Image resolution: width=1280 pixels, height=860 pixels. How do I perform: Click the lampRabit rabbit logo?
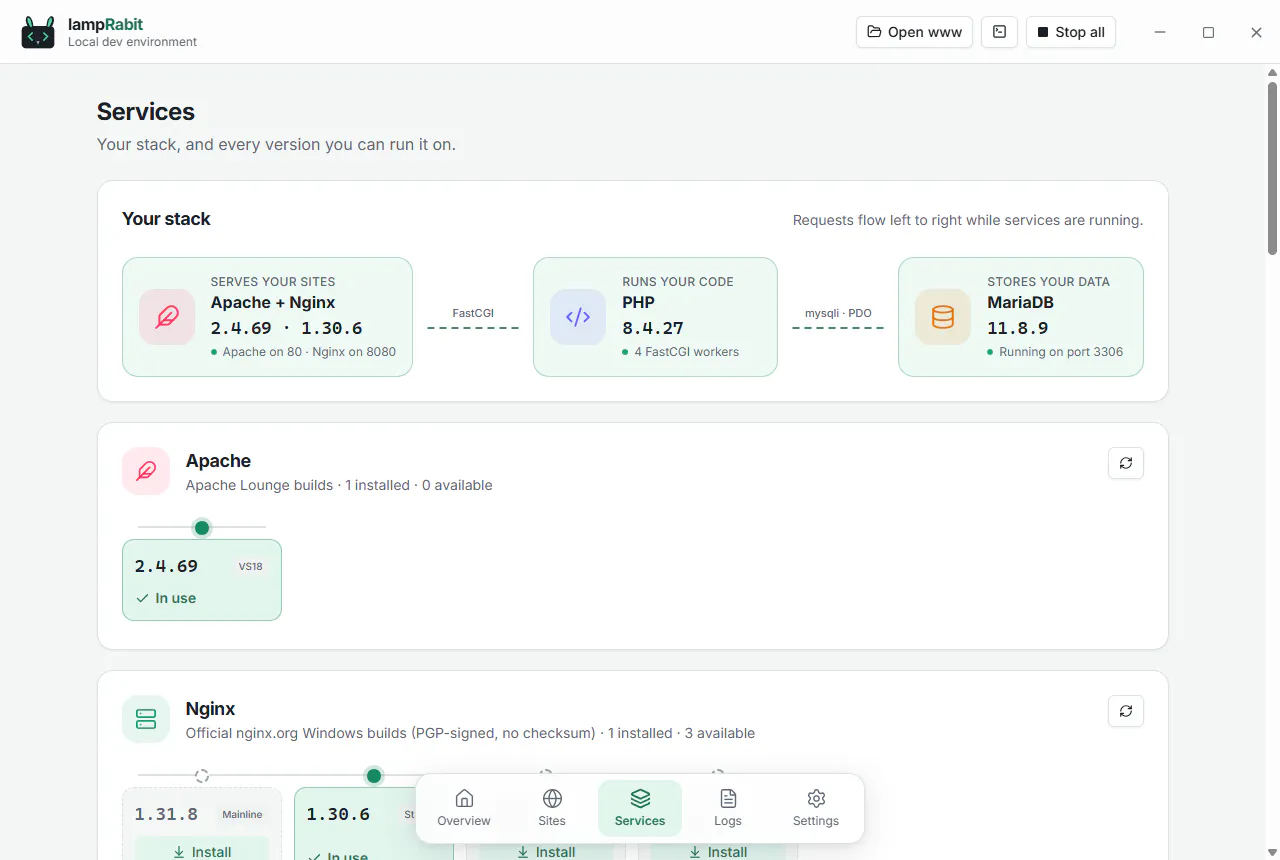pos(38,32)
